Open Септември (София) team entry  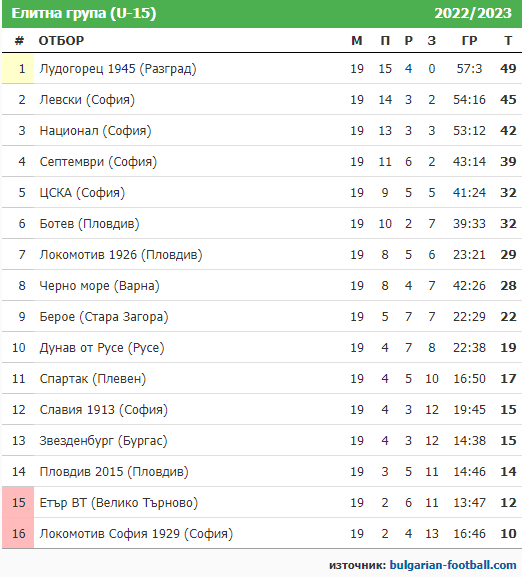pos(98,162)
